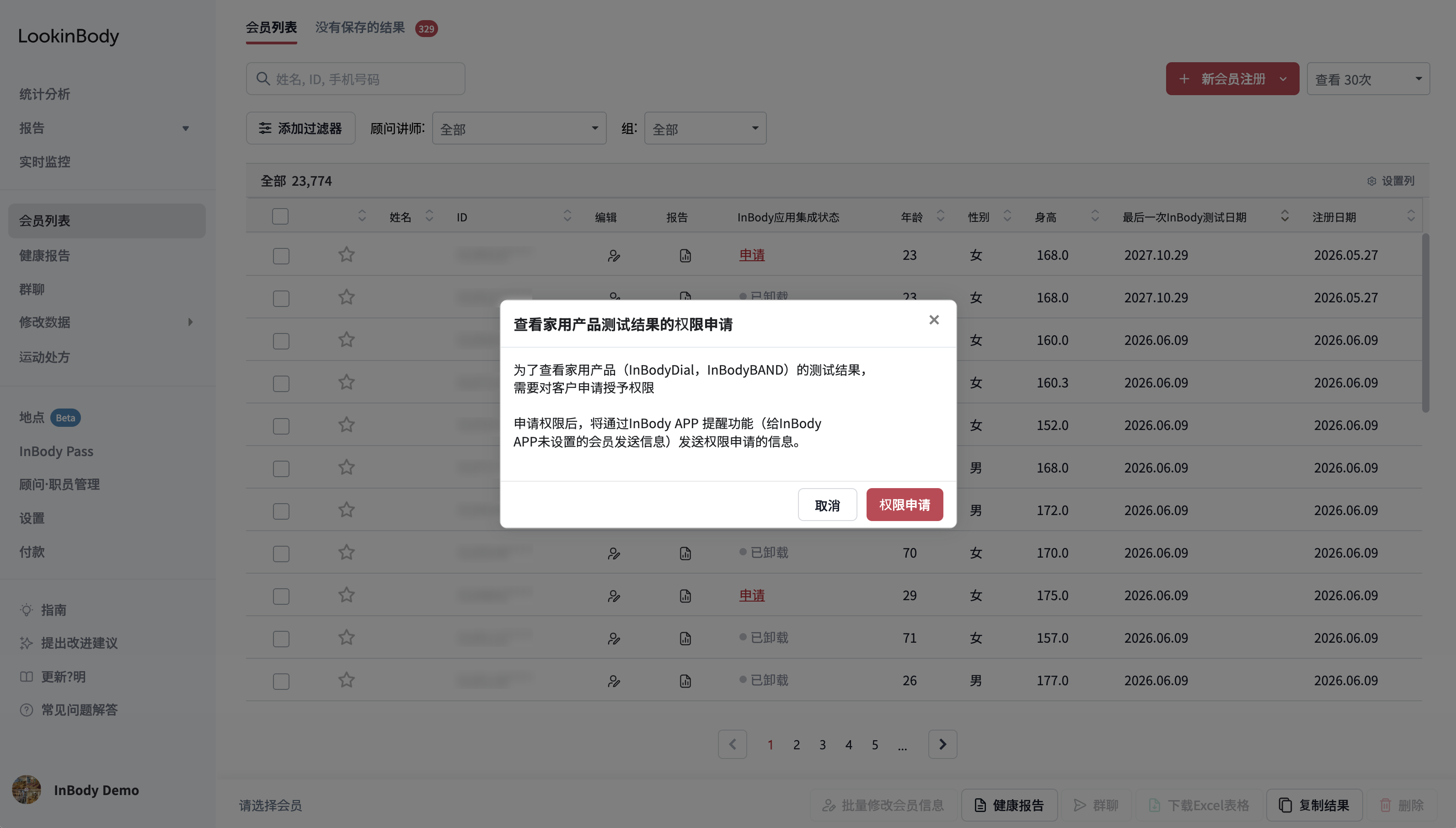
Task: Sort by the 注册日期 column
Action: (1411, 216)
